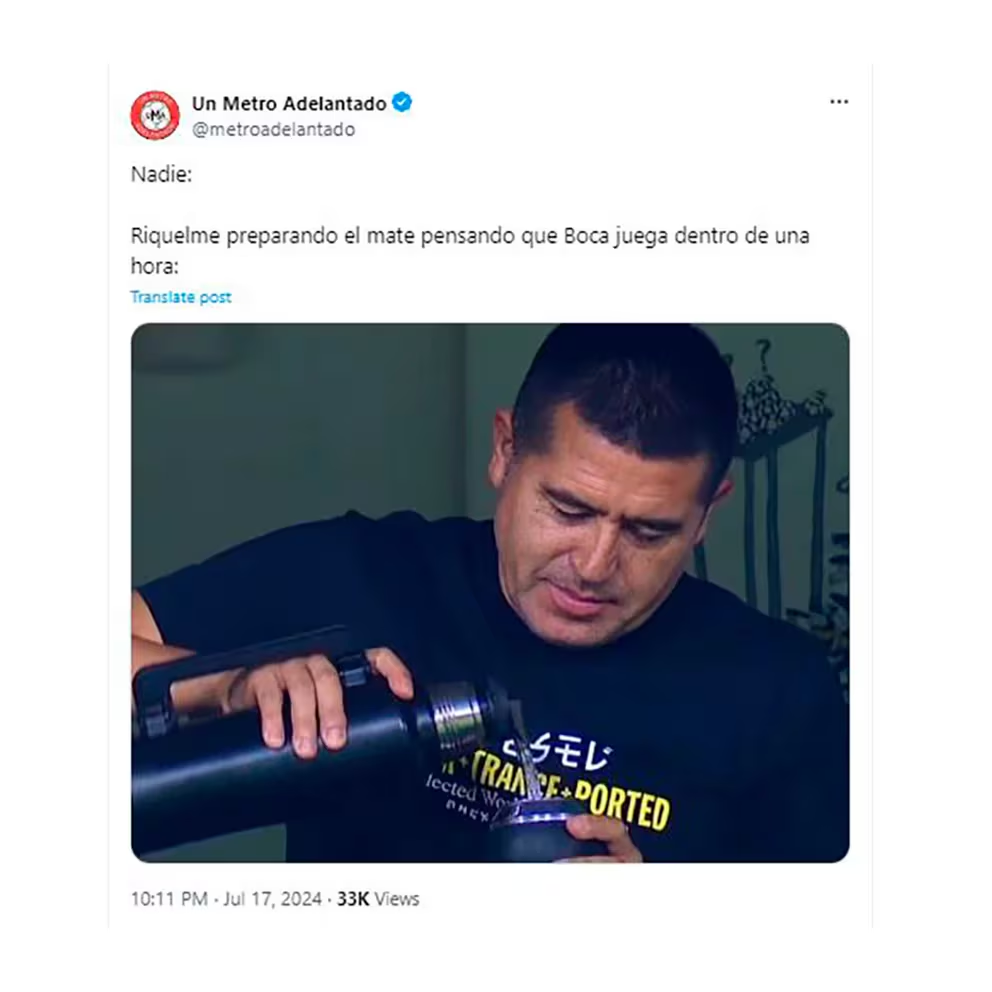992x992 pixels.
Task: Click the word hora: ending the tweet
Action: [x=154, y=266]
